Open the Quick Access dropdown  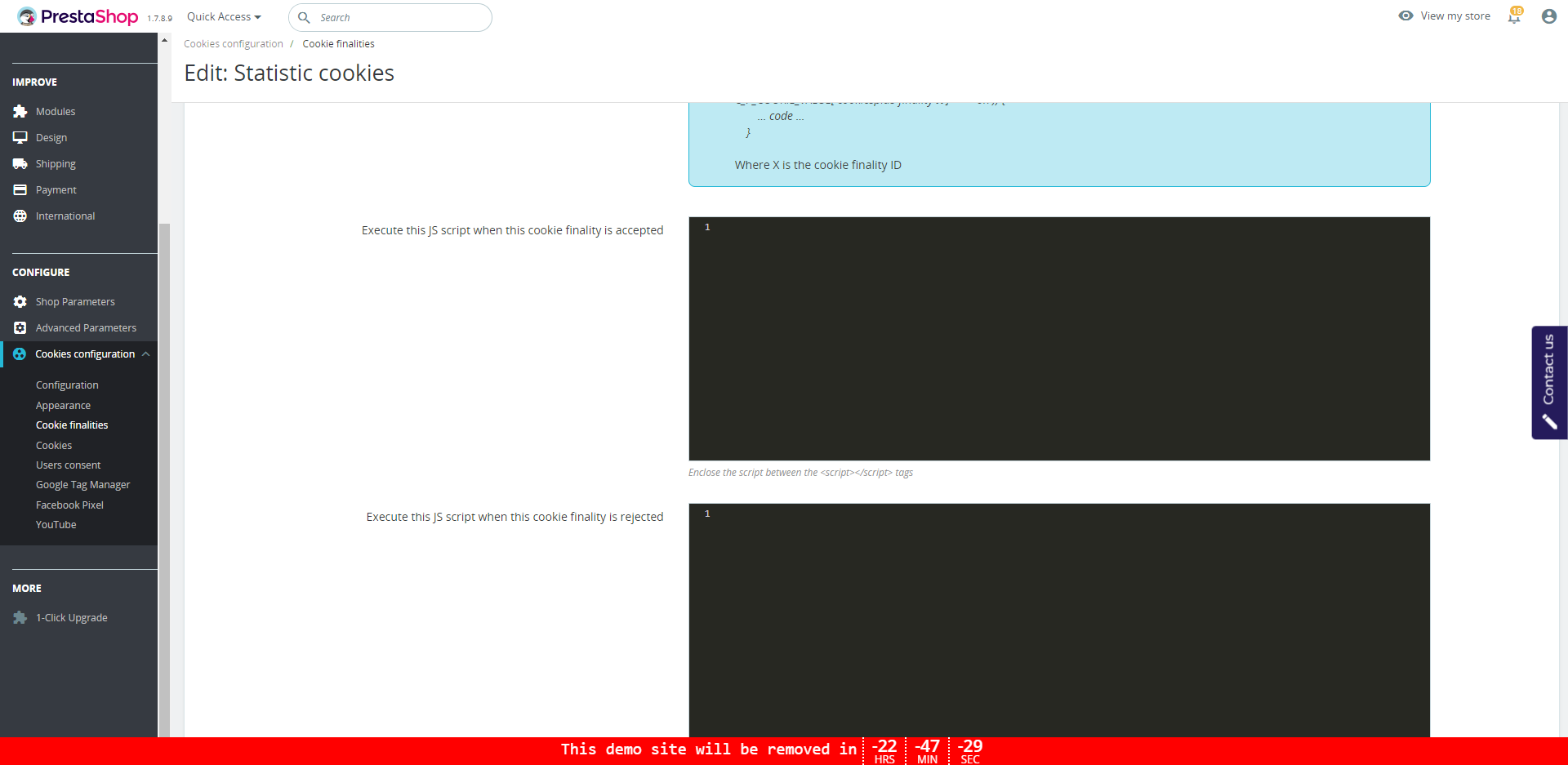pos(224,16)
